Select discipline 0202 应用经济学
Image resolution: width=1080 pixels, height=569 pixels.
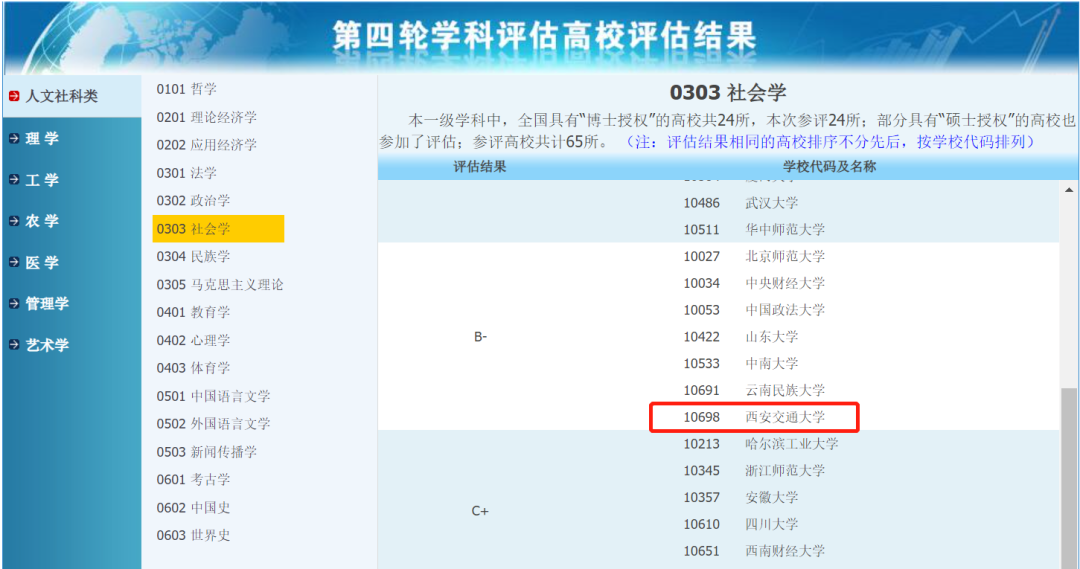[207, 145]
